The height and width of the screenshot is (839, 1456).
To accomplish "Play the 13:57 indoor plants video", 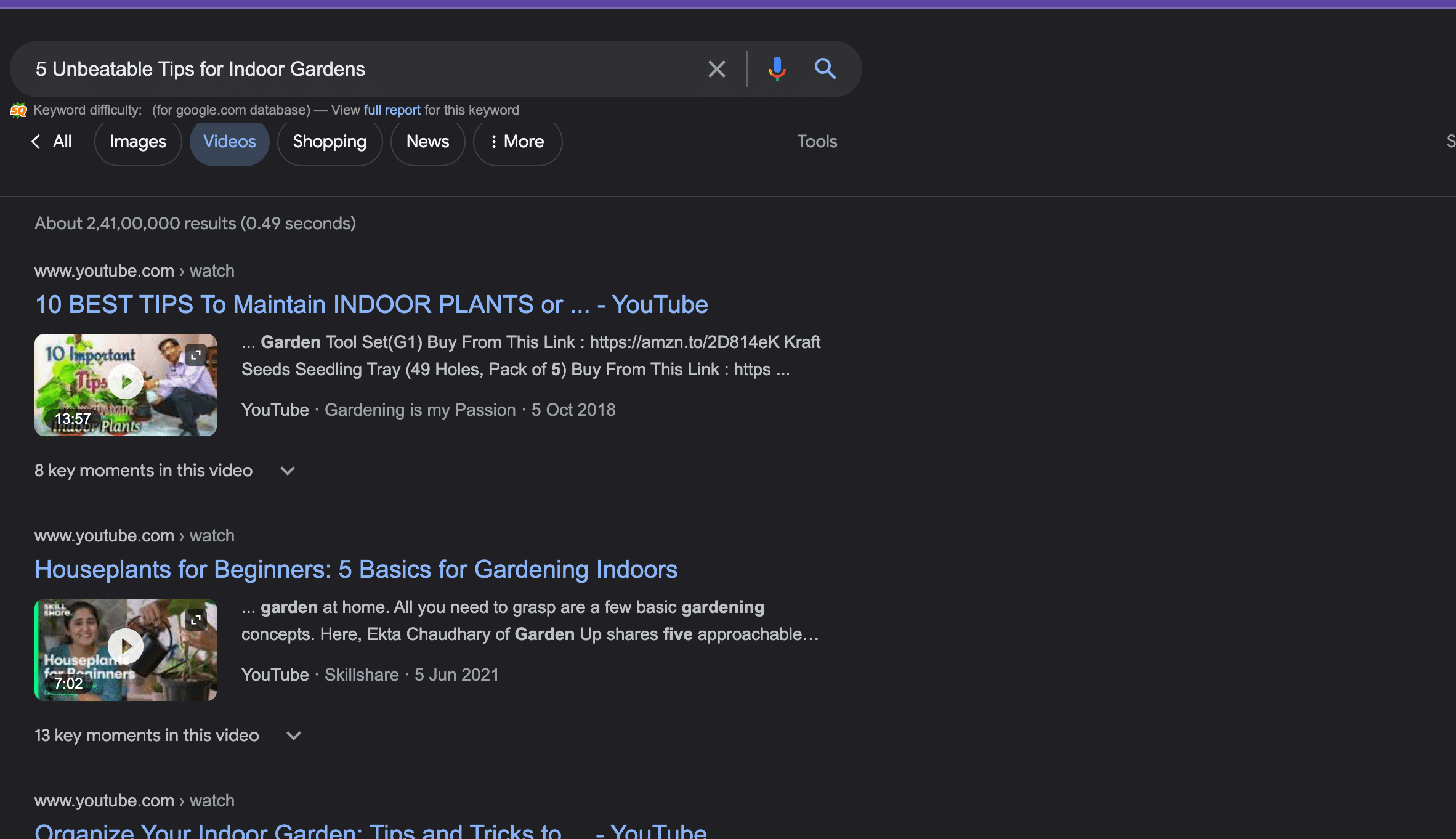I will pyautogui.click(x=126, y=382).
